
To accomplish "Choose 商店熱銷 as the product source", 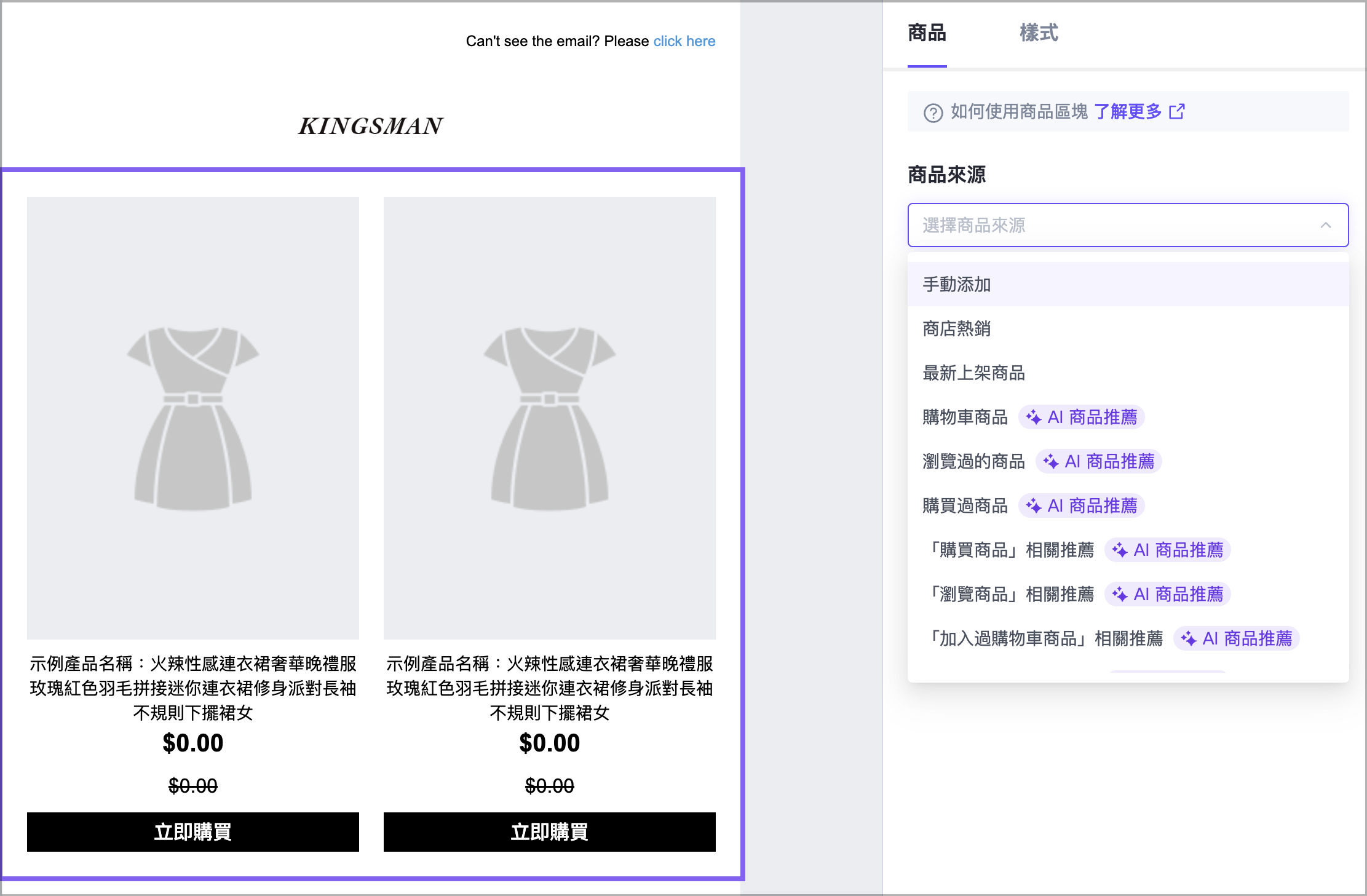I will click(x=957, y=328).
